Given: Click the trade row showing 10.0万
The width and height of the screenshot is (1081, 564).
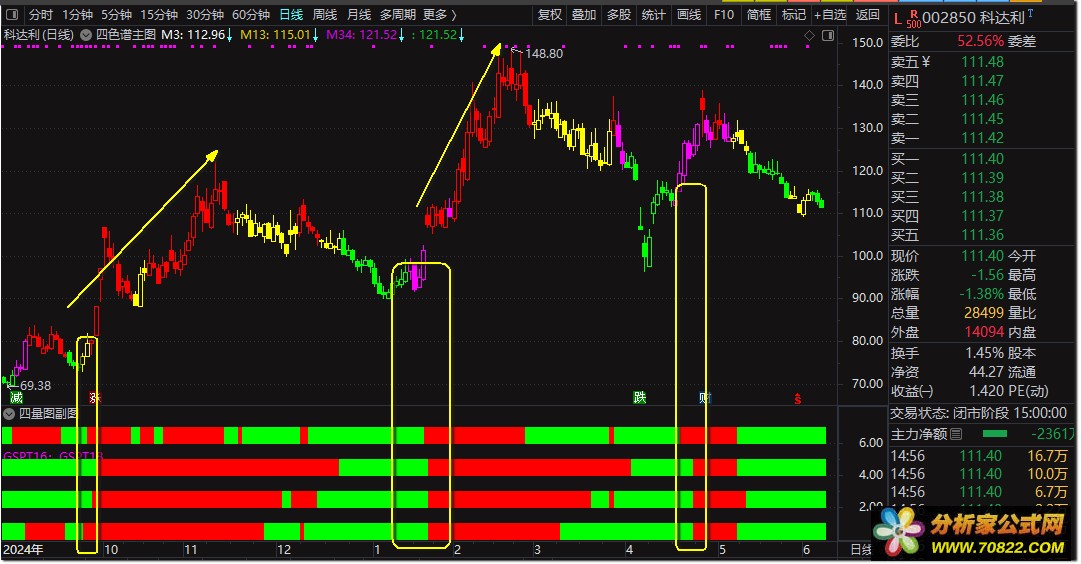Looking at the screenshot, I should tap(979, 474).
